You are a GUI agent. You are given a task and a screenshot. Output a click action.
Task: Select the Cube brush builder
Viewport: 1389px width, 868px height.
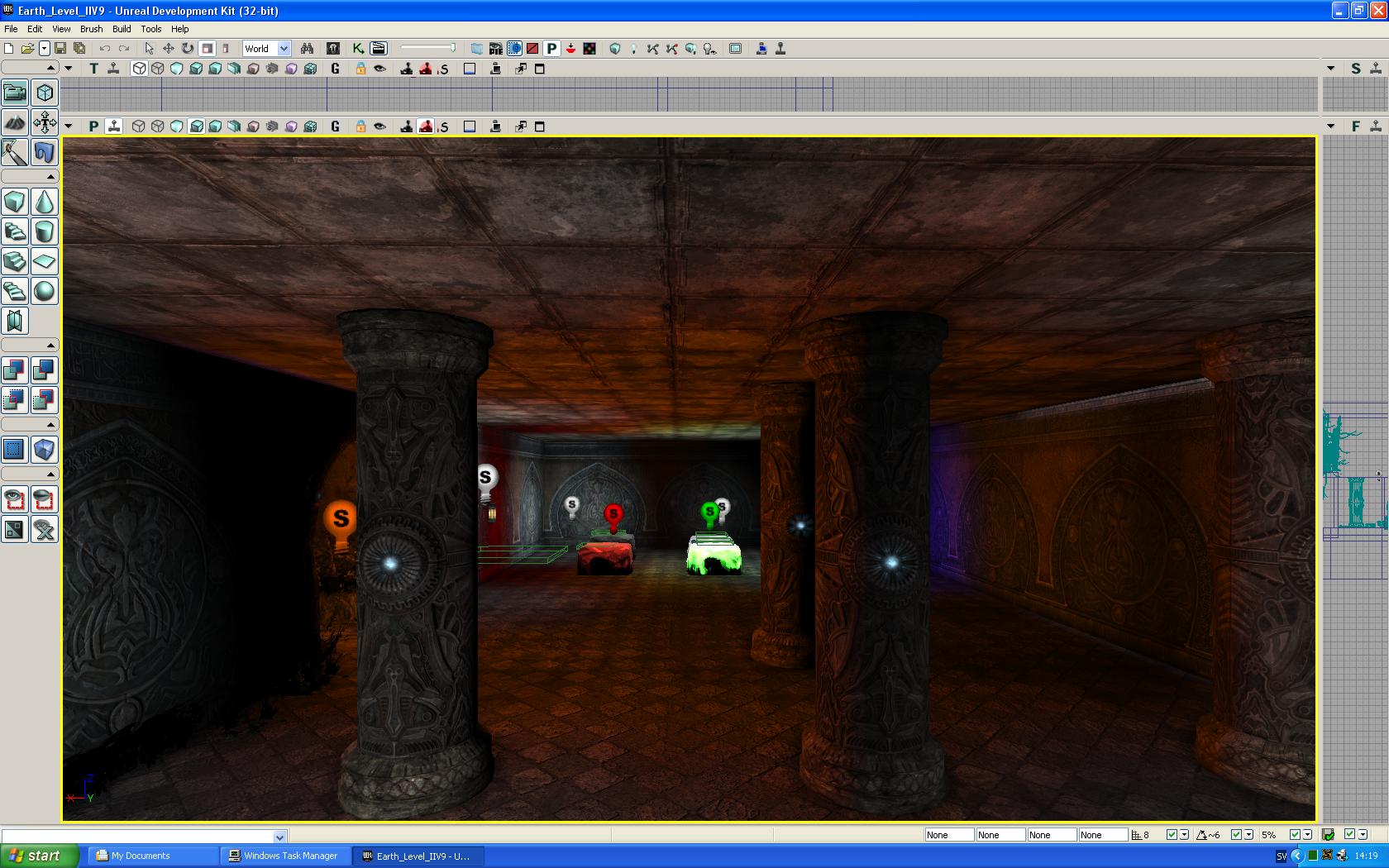click(x=15, y=202)
